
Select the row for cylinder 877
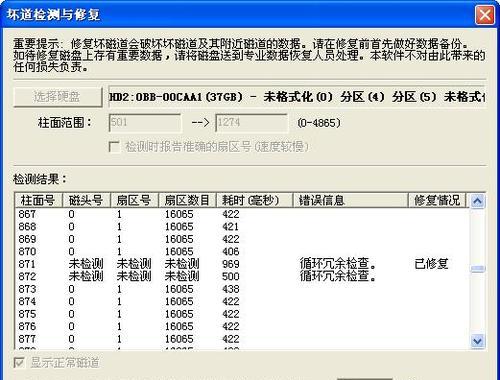(x=242, y=339)
